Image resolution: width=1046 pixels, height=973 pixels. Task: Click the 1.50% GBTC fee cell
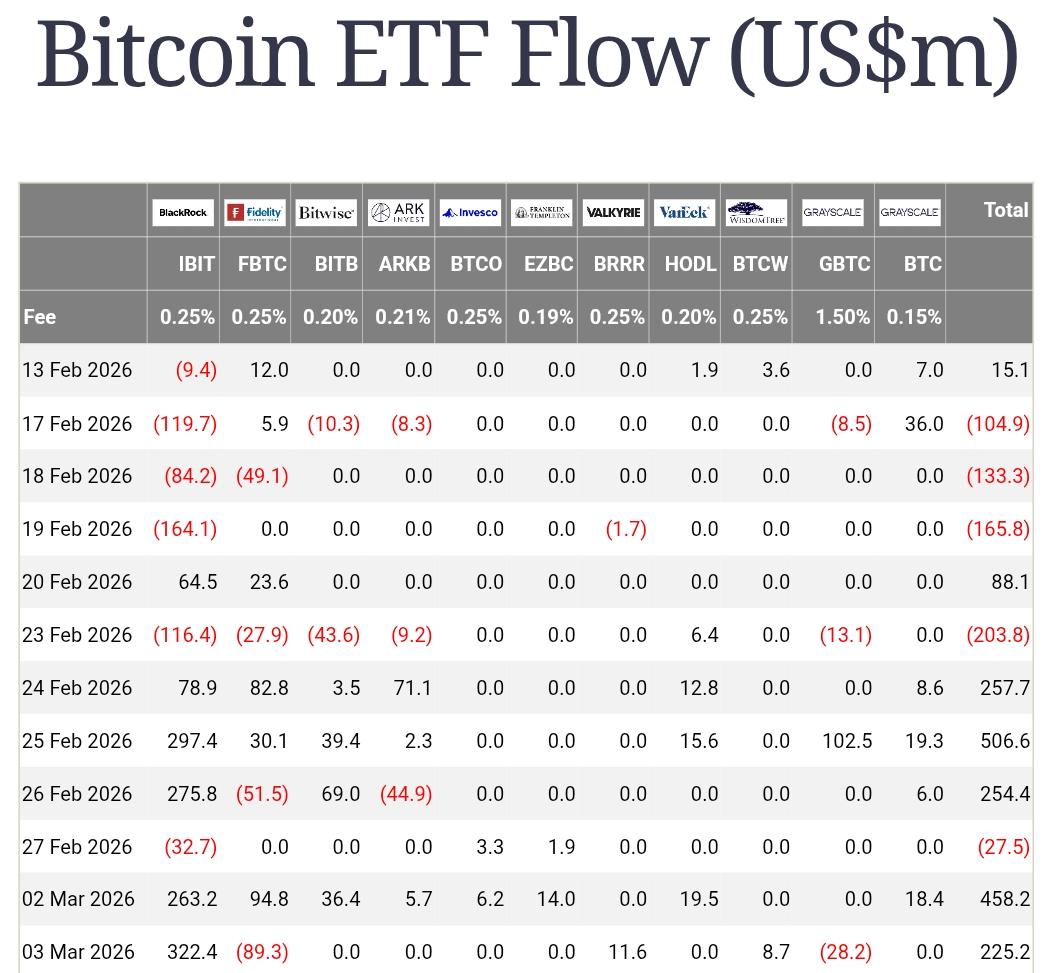click(x=842, y=317)
